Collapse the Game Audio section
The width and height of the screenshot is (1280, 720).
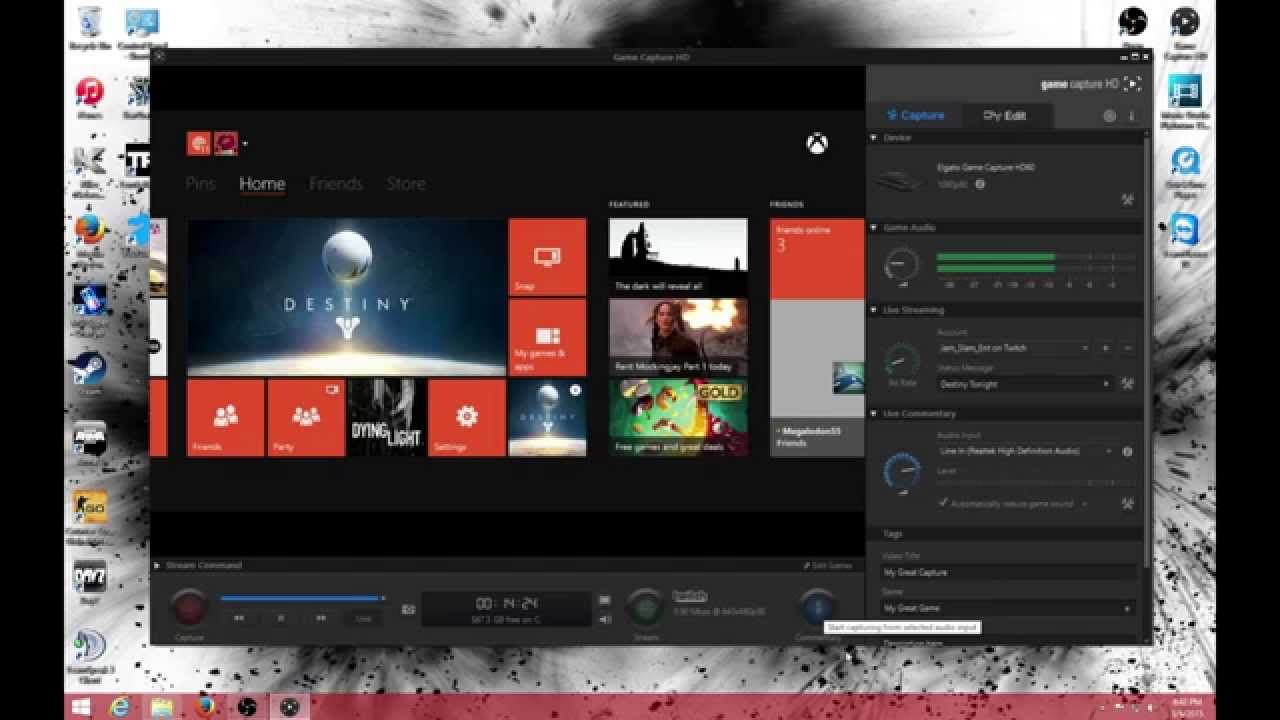coord(873,228)
